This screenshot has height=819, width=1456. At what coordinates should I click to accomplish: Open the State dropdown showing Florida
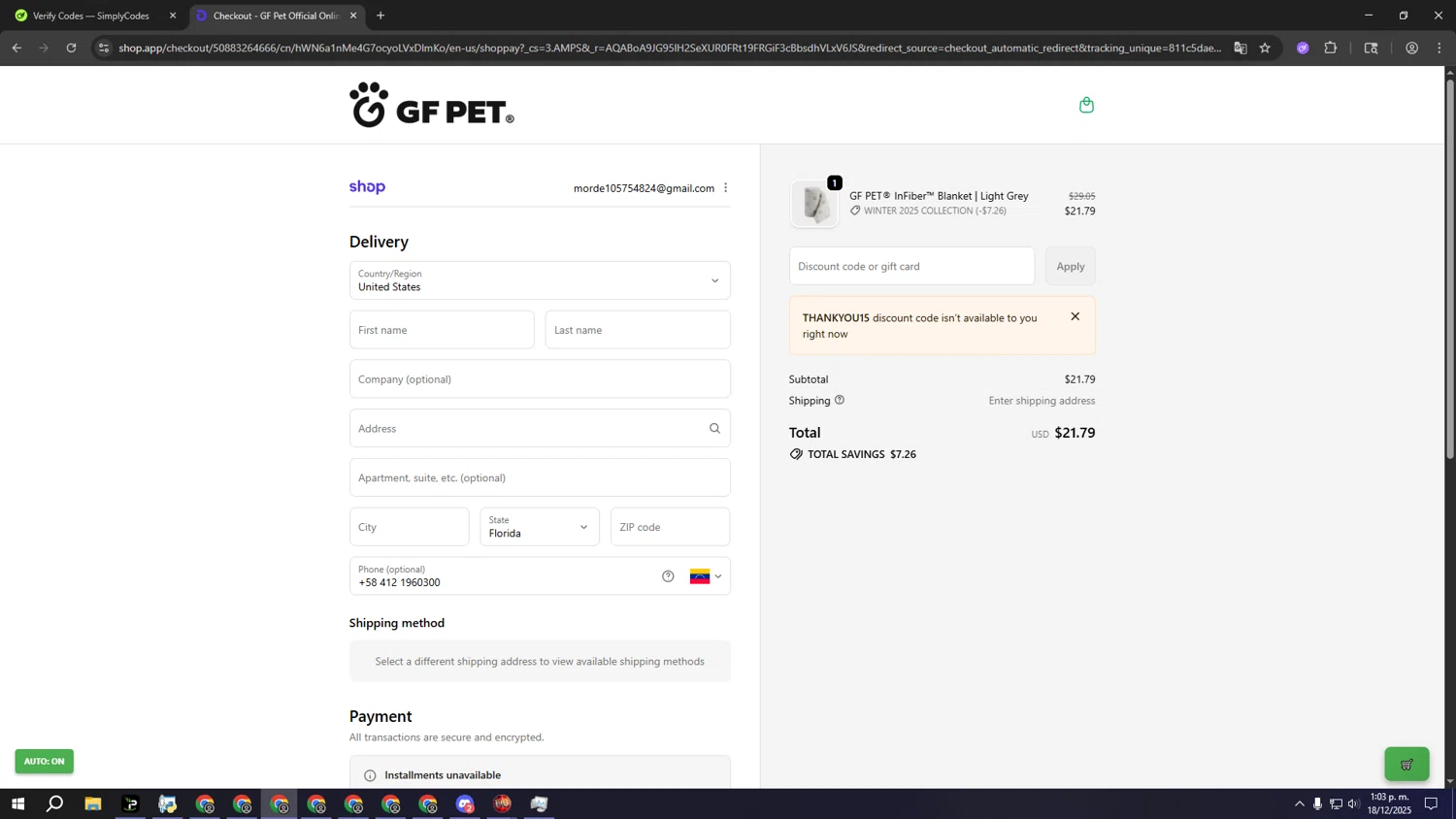point(540,527)
